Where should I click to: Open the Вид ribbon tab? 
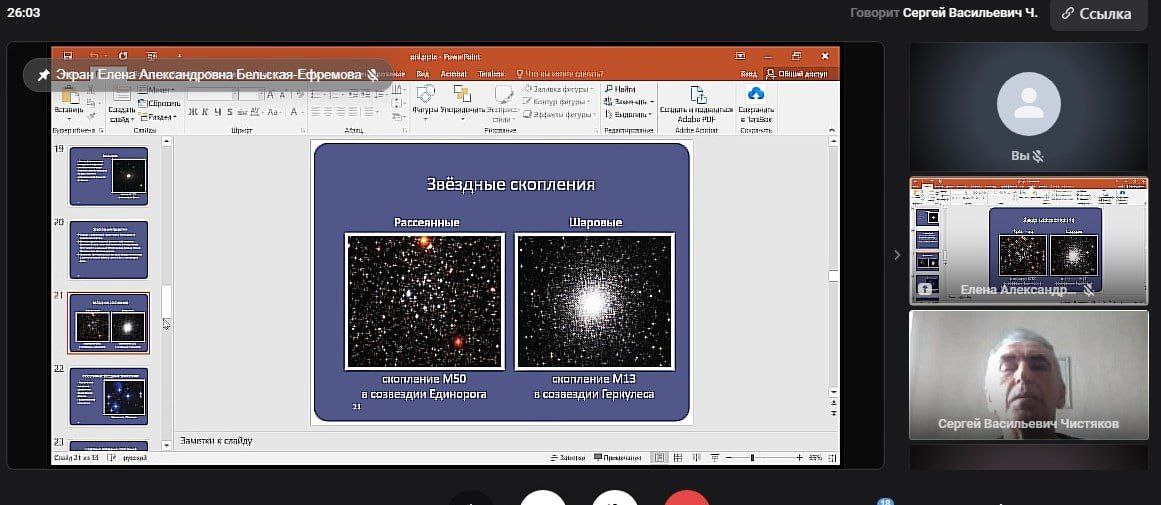[422, 74]
